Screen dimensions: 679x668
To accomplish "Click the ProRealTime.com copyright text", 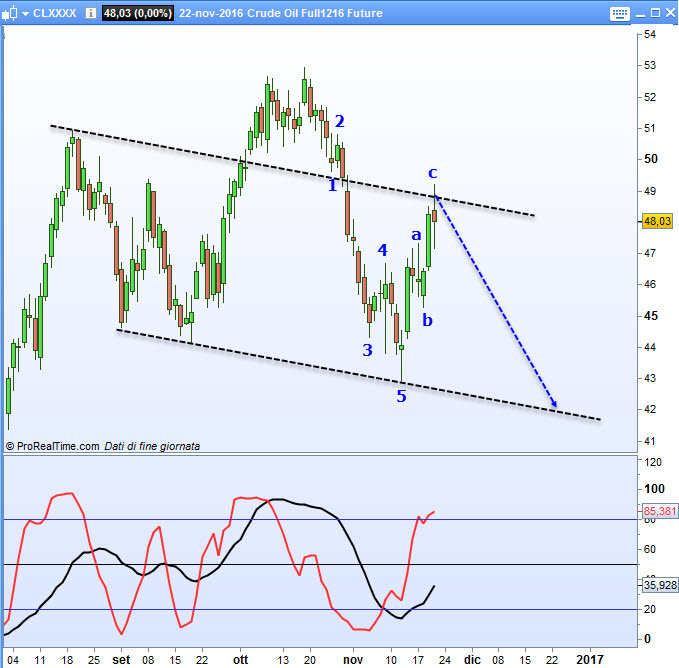I will tap(53, 446).
